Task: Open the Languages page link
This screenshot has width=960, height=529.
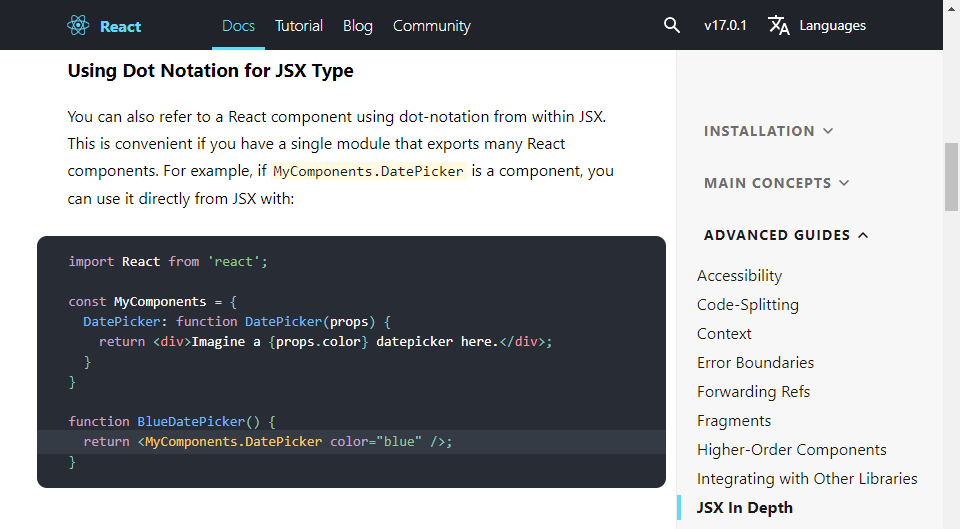Action: click(x=833, y=26)
